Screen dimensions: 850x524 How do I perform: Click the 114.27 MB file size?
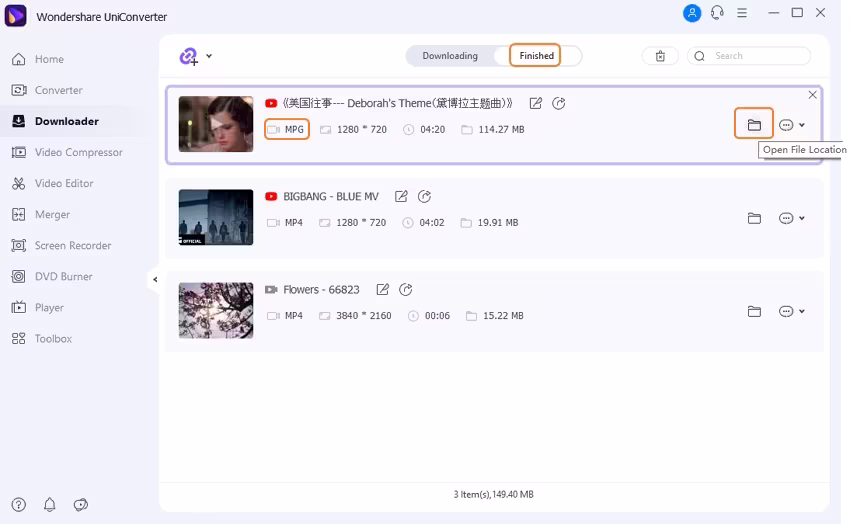tap(501, 130)
